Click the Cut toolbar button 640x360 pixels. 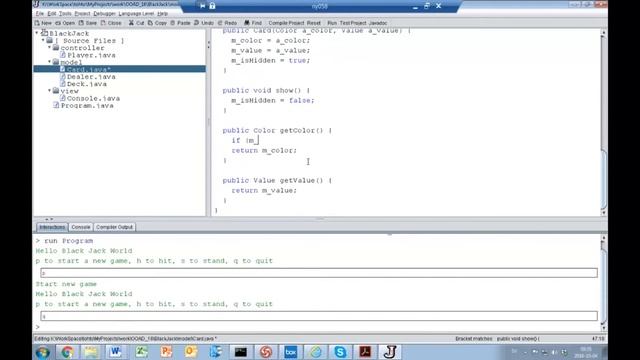tap(136, 23)
